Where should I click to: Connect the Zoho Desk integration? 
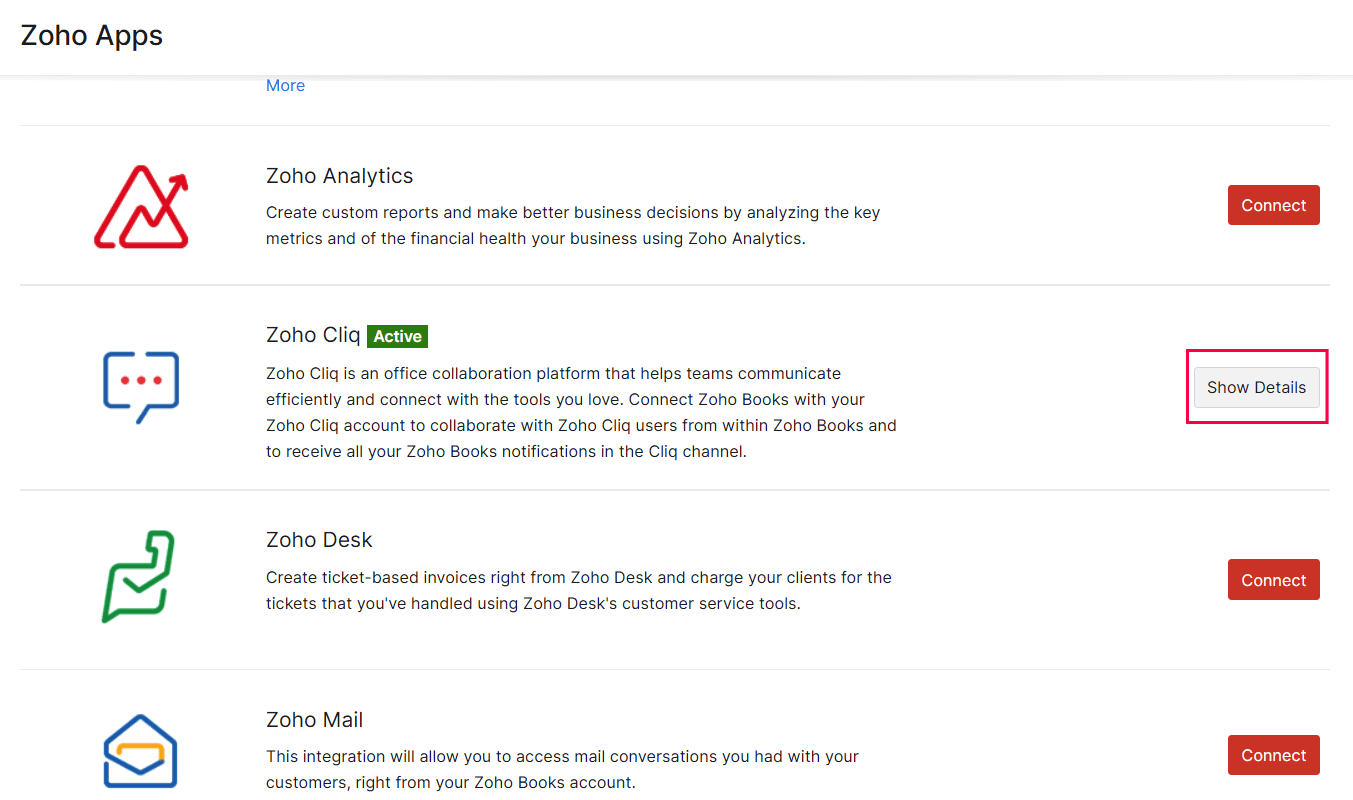tap(1273, 580)
